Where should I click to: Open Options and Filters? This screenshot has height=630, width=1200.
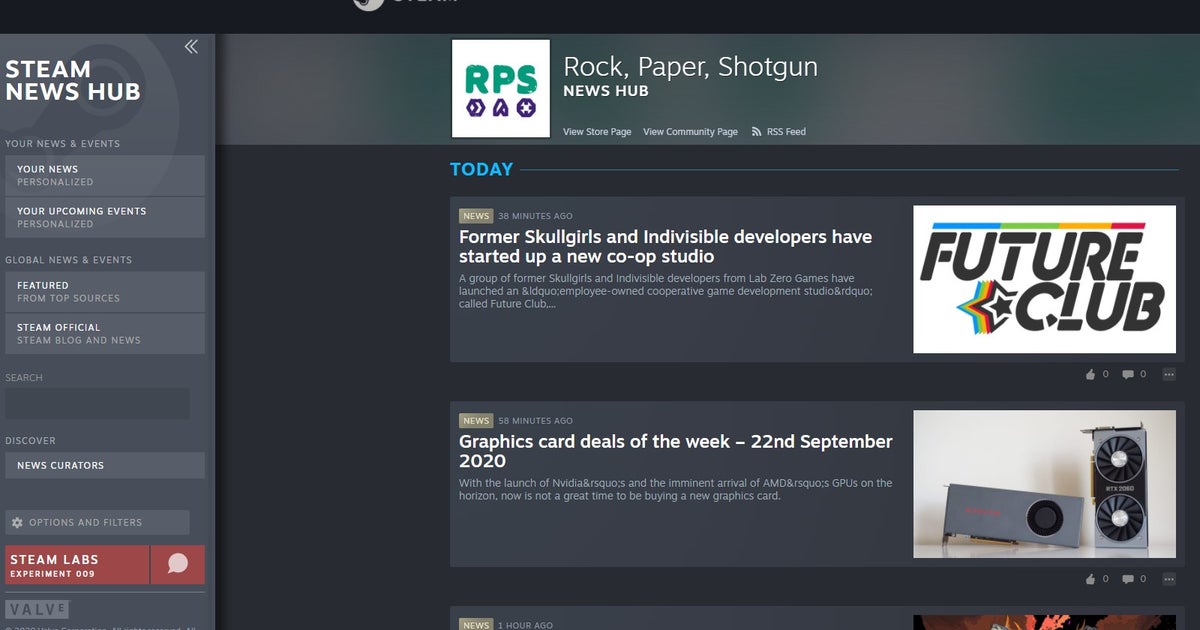coord(97,522)
